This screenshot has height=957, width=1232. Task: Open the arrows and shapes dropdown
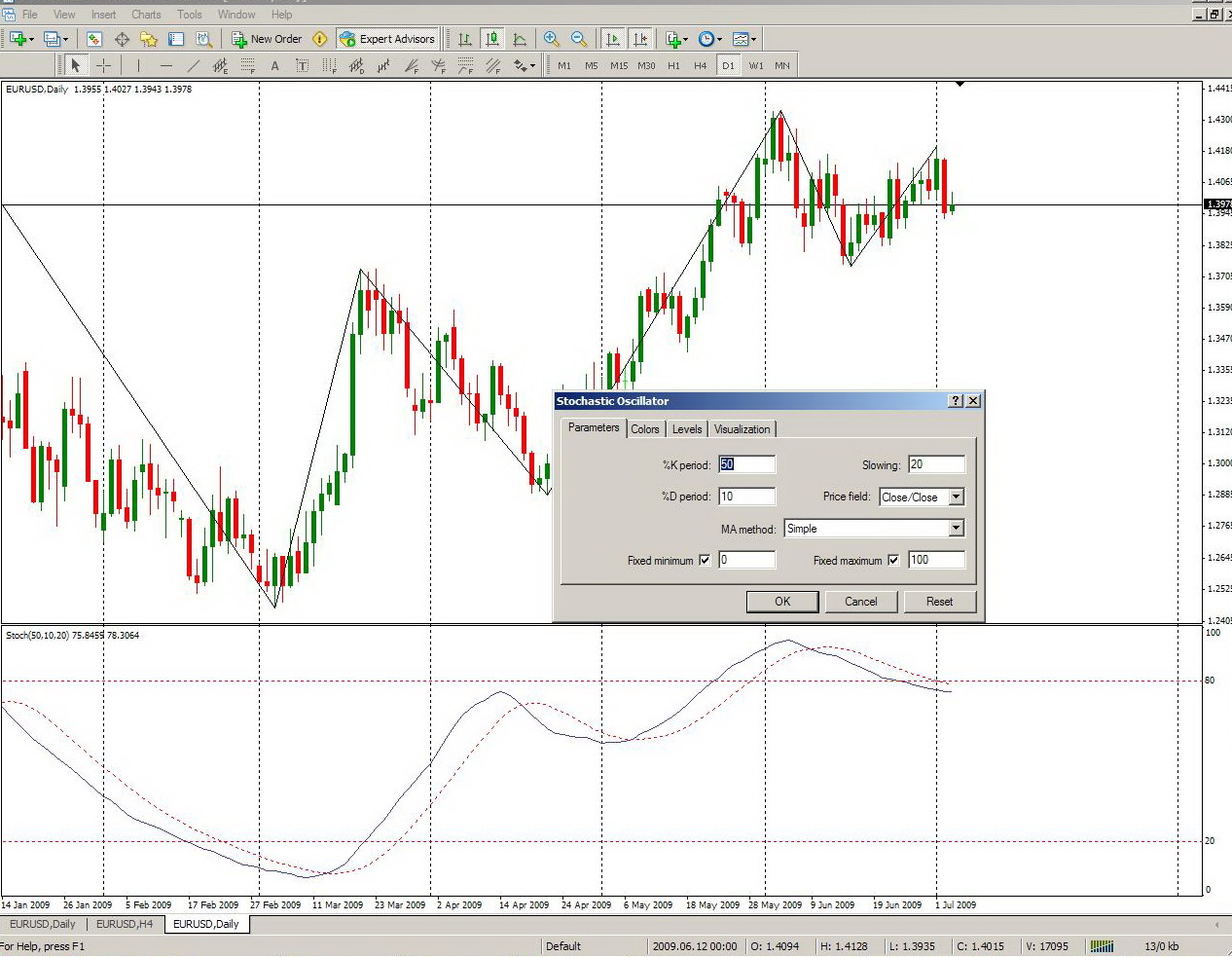click(525, 65)
